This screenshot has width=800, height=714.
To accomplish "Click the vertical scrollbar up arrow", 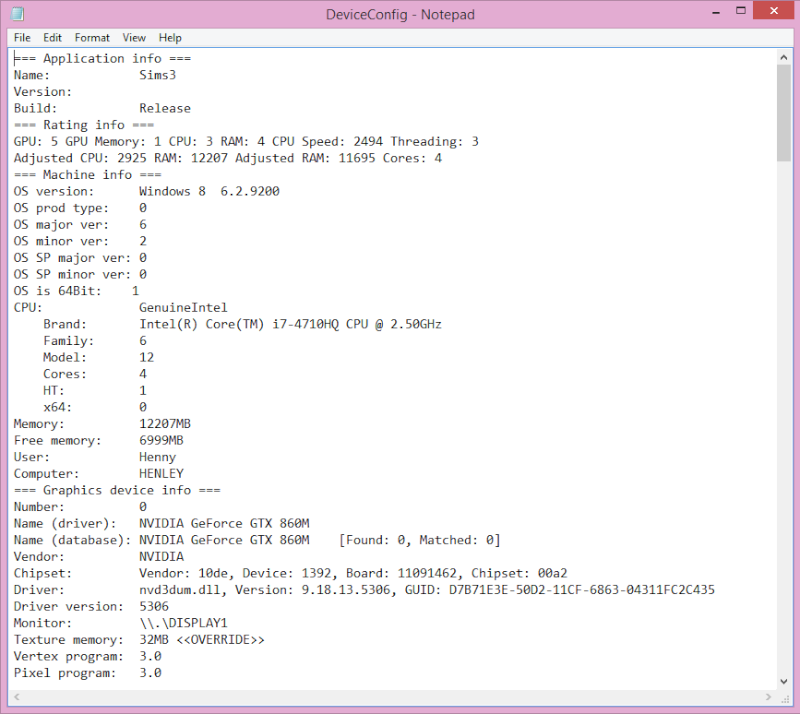I will point(784,58).
